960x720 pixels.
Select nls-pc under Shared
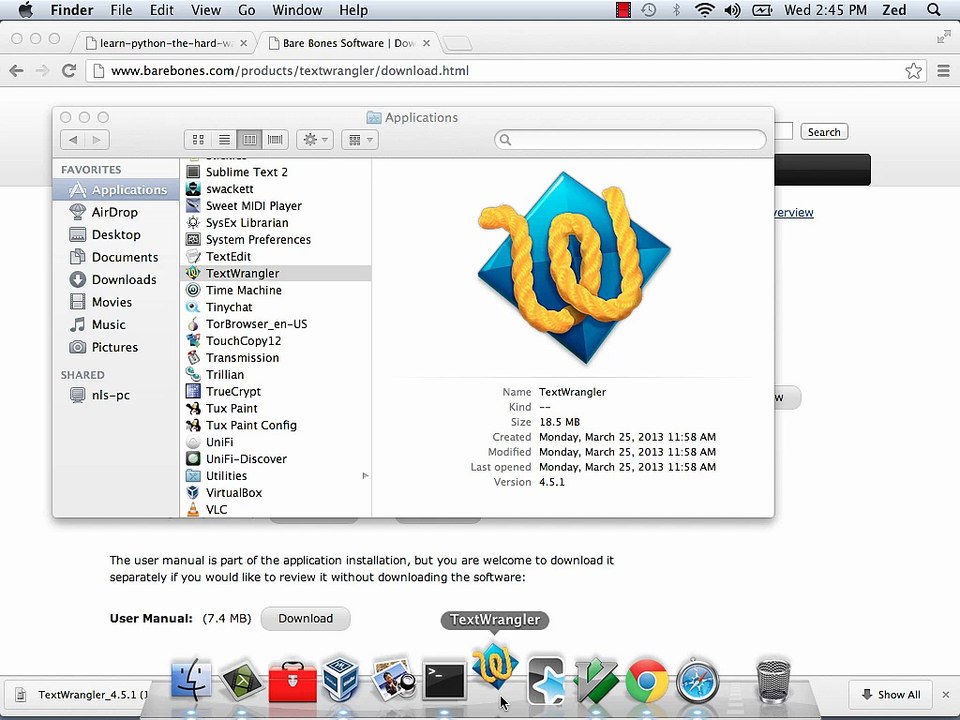[116, 395]
